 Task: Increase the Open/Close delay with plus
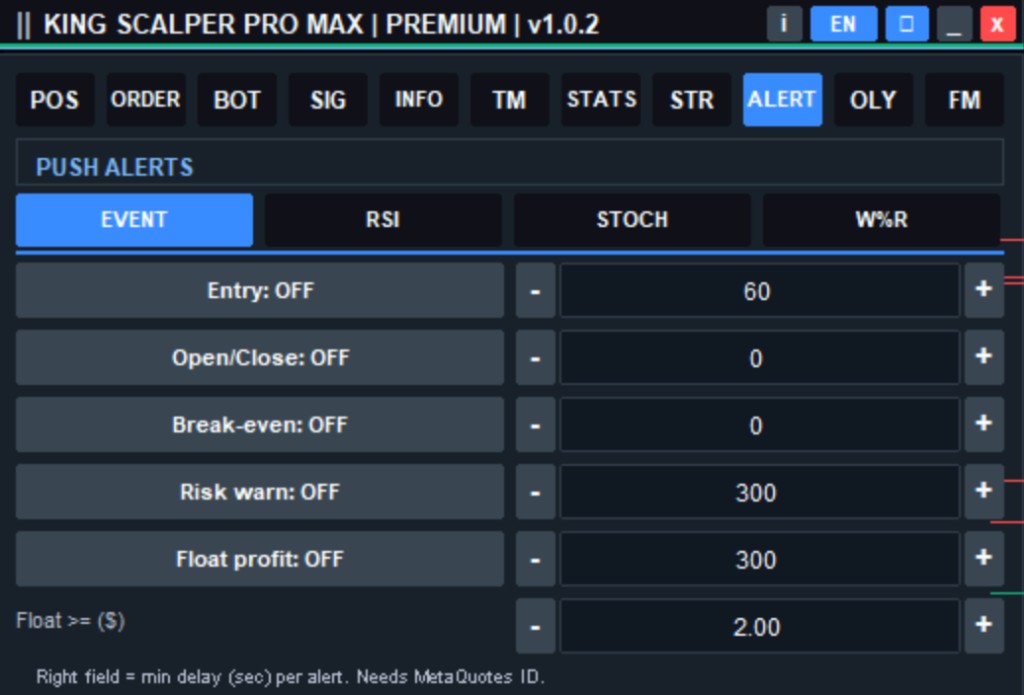coord(984,358)
